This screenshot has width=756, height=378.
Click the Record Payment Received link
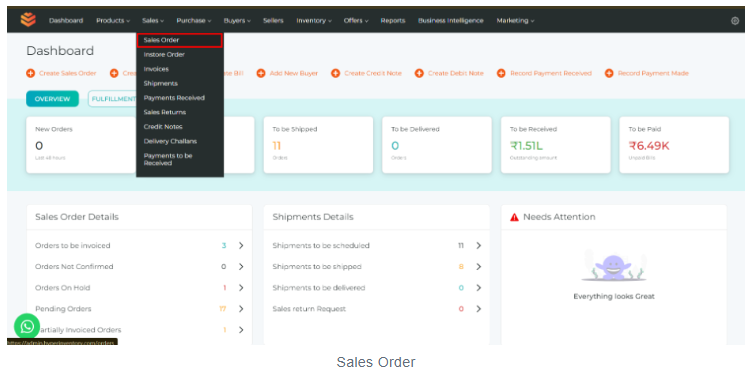(x=551, y=73)
